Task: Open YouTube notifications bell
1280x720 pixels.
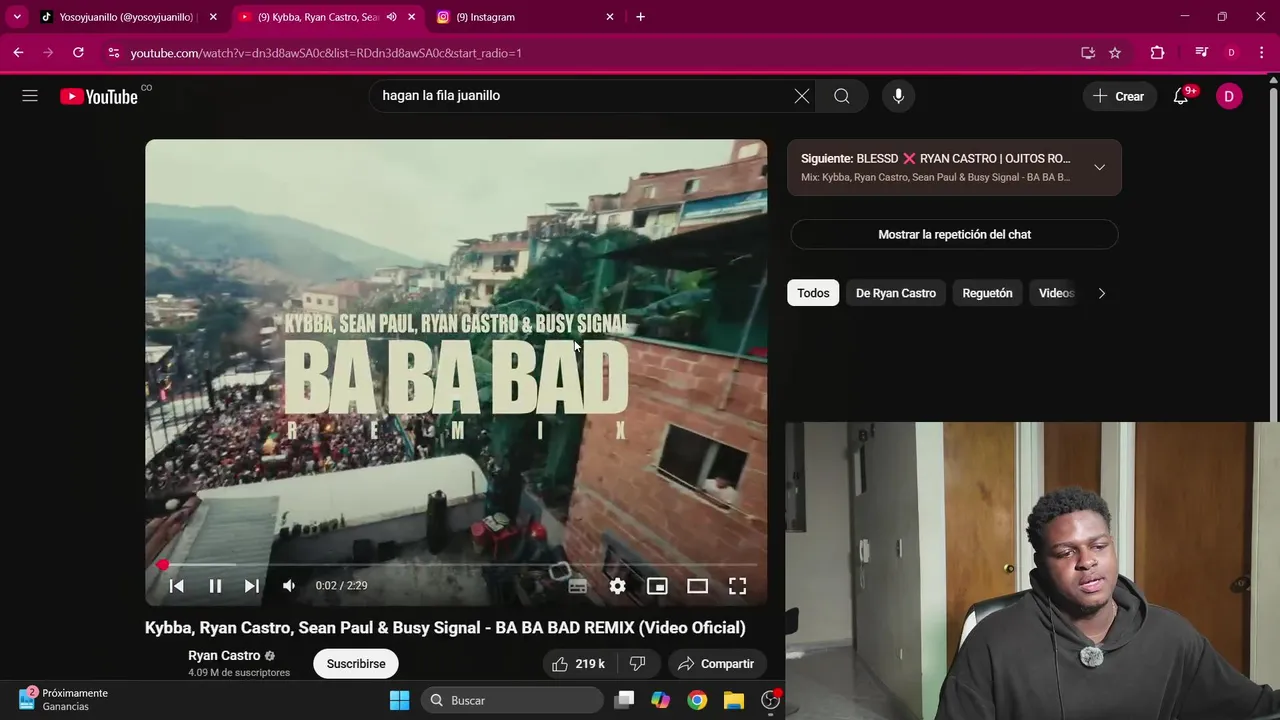Action: (1181, 96)
